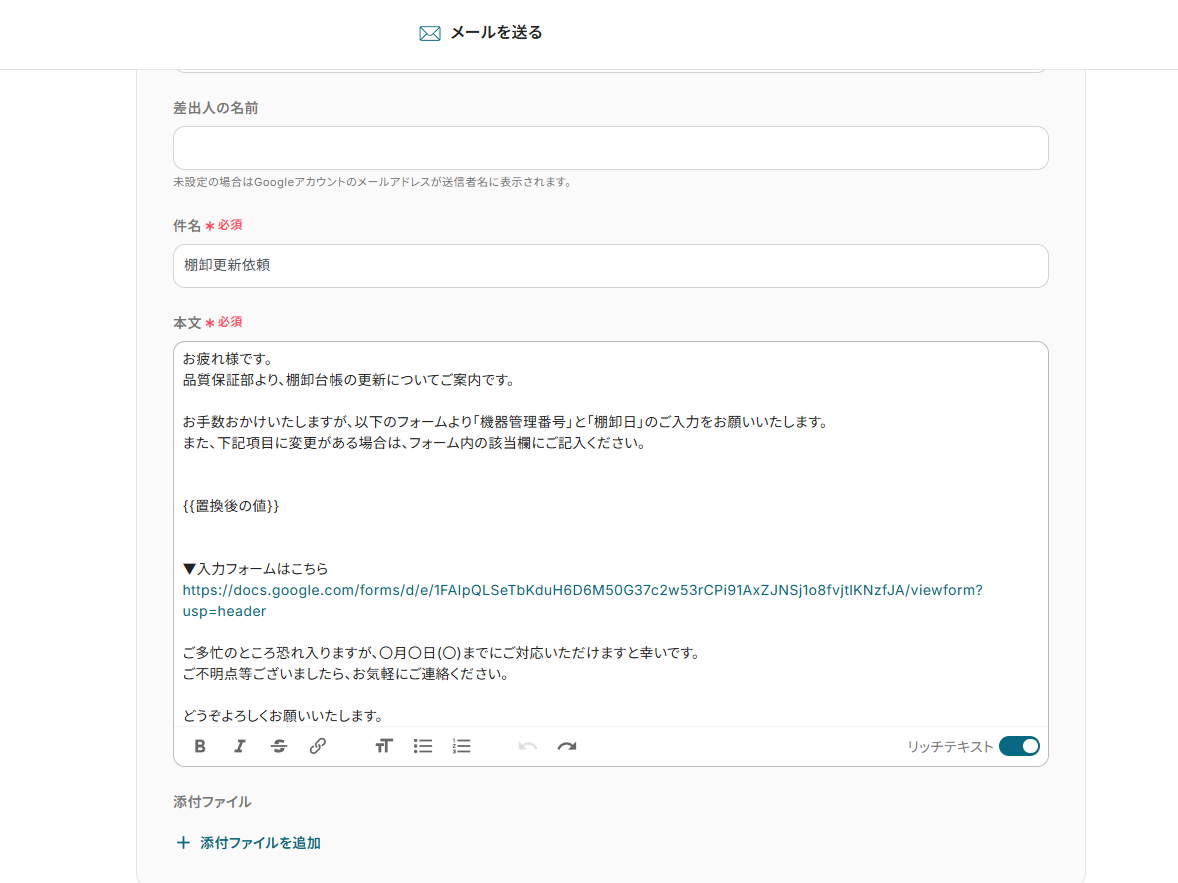Apply italic formatting to body text
1178x883 pixels.
[x=239, y=746]
